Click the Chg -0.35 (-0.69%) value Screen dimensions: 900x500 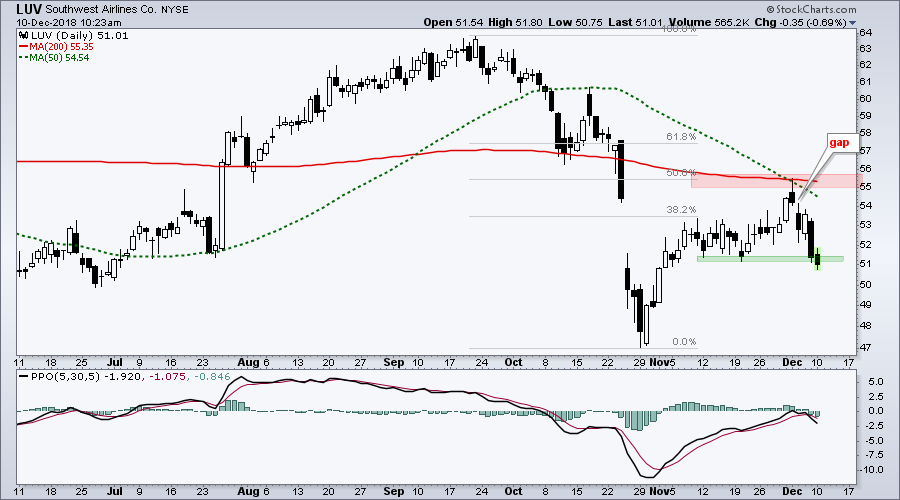point(800,22)
